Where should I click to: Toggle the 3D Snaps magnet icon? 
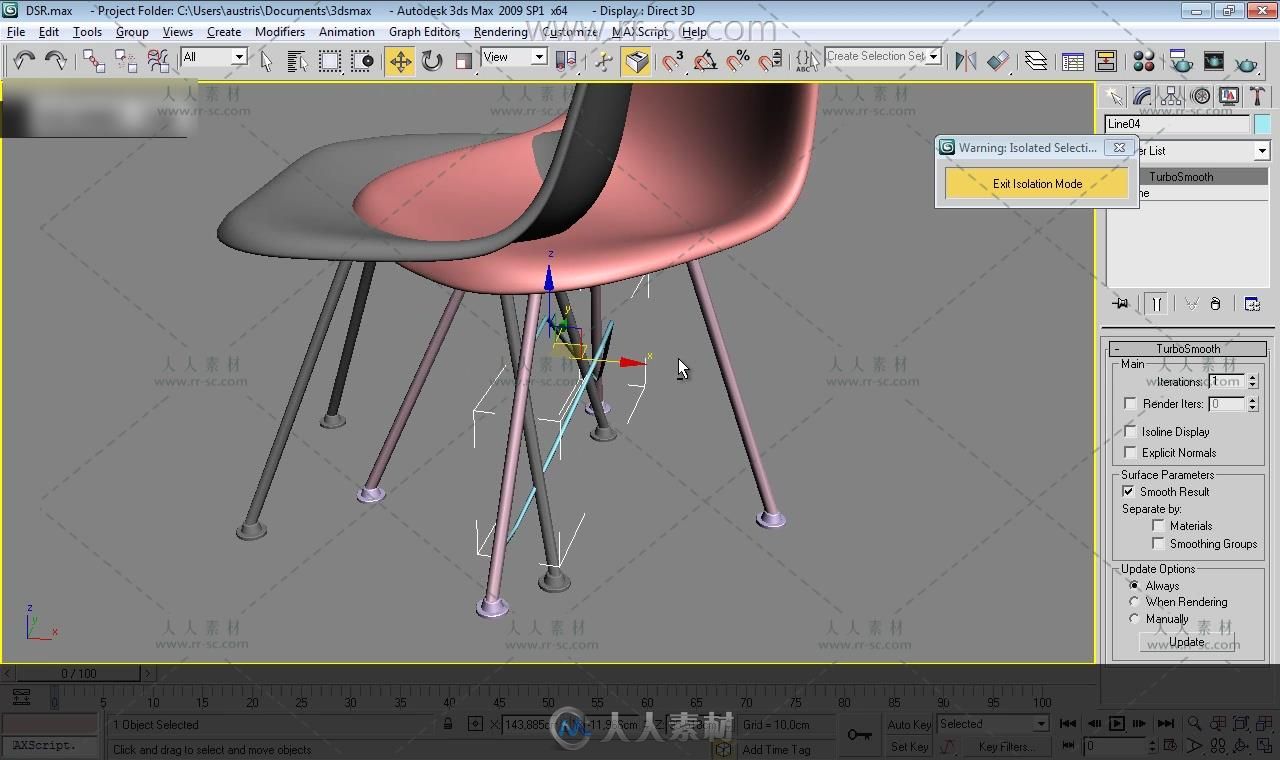[674, 61]
